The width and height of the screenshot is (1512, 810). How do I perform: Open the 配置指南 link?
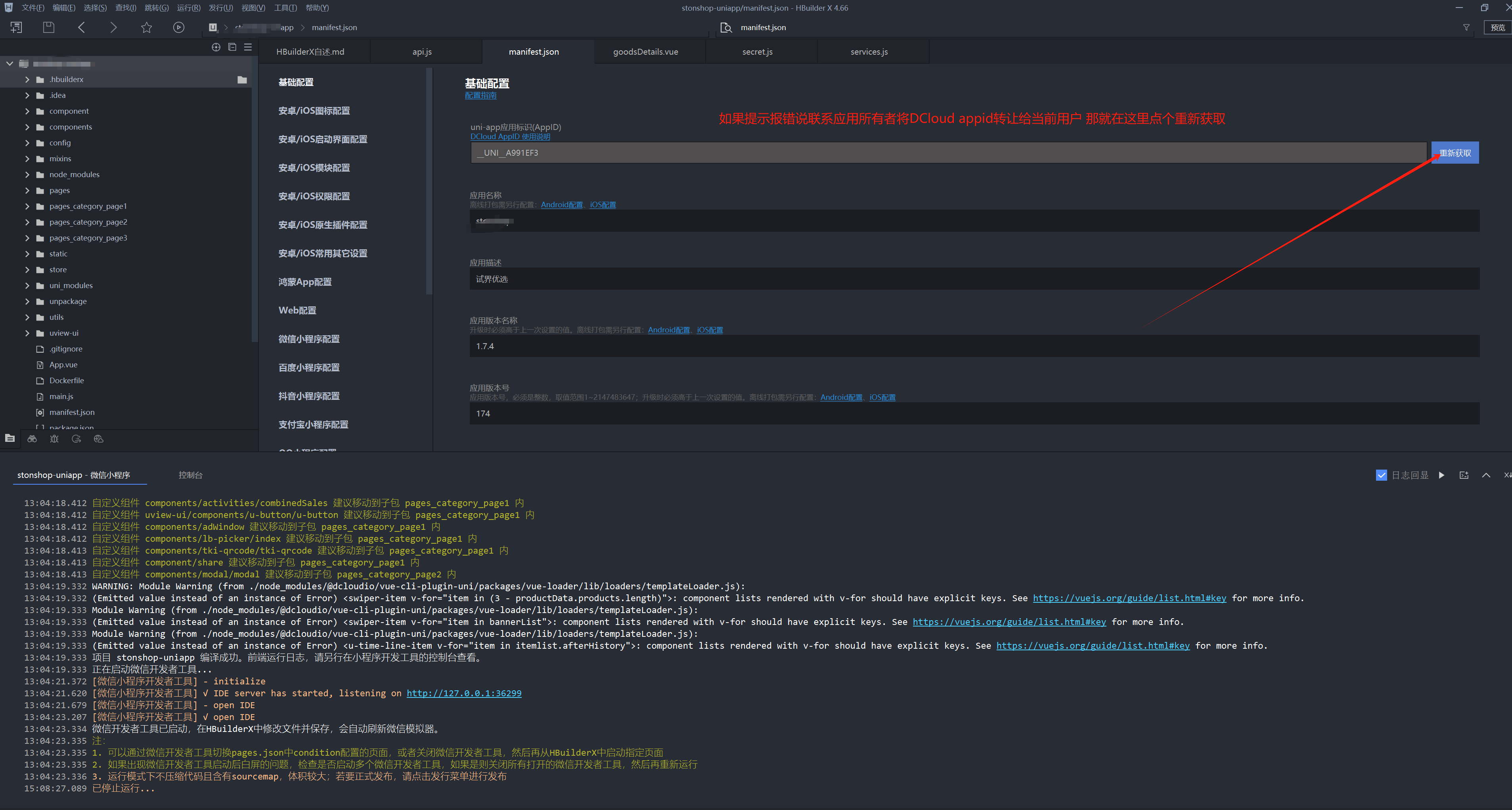pos(480,96)
